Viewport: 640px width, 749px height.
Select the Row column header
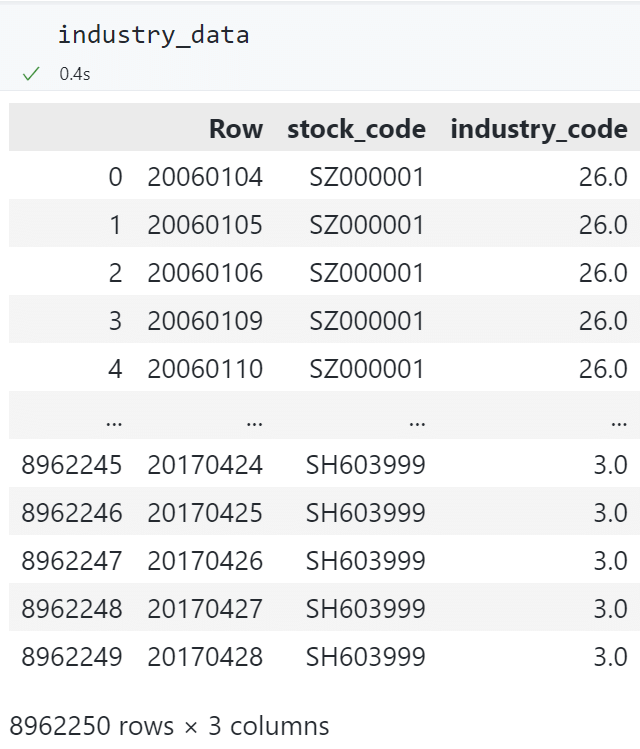tap(235, 129)
